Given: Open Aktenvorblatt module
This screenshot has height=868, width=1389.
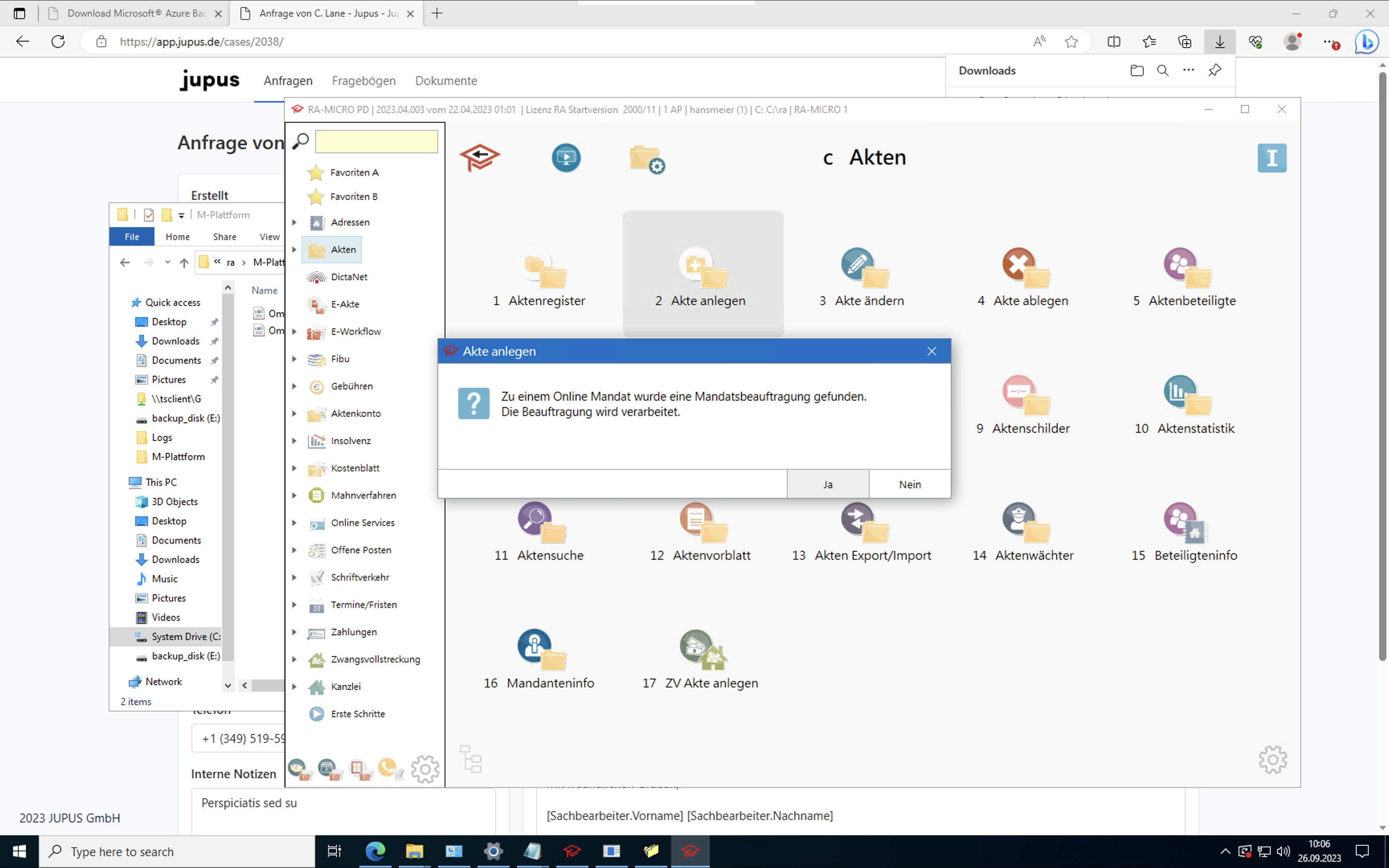Looking at the screenshot, I should (700, 533).
